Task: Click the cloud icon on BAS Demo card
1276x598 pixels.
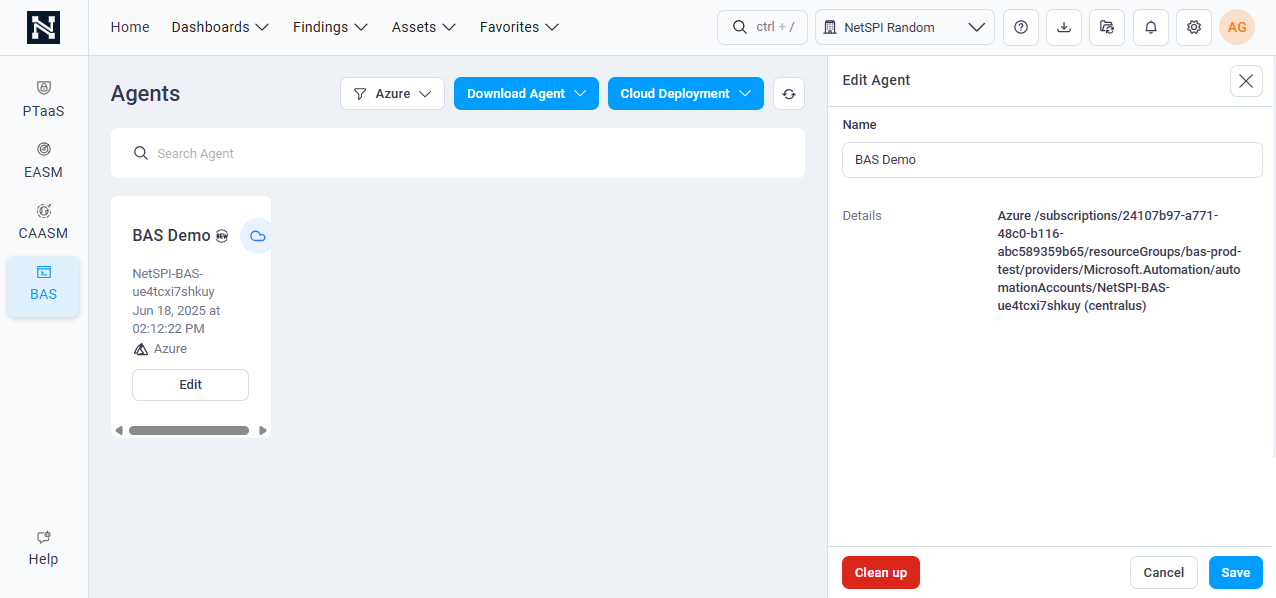Action: tap(258, 236)
